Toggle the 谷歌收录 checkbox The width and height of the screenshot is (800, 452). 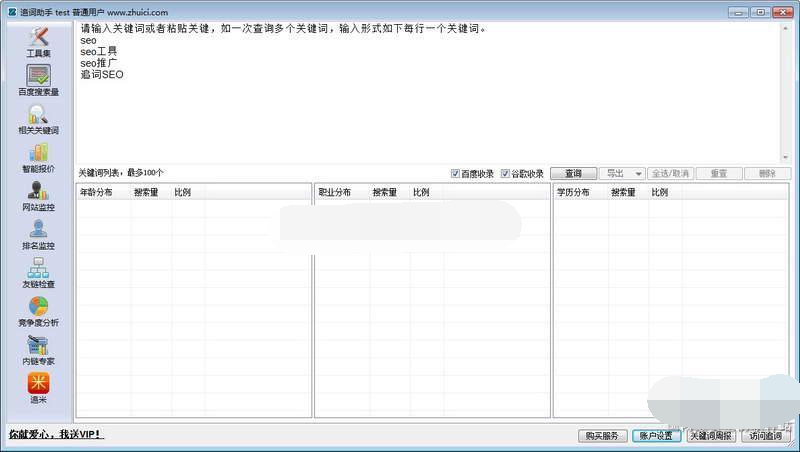click(505, 173)
